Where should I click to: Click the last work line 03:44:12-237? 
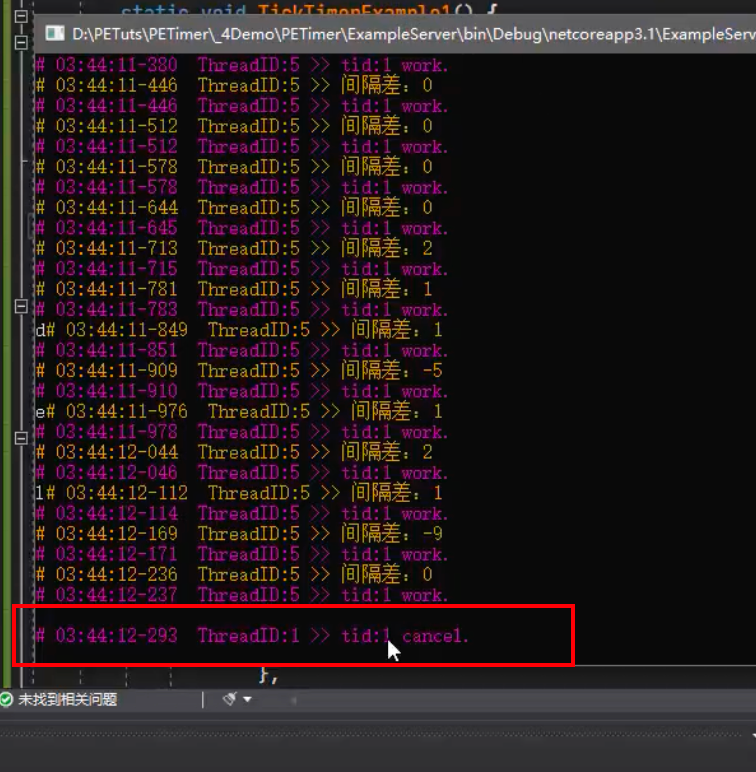tap(240, 595)
